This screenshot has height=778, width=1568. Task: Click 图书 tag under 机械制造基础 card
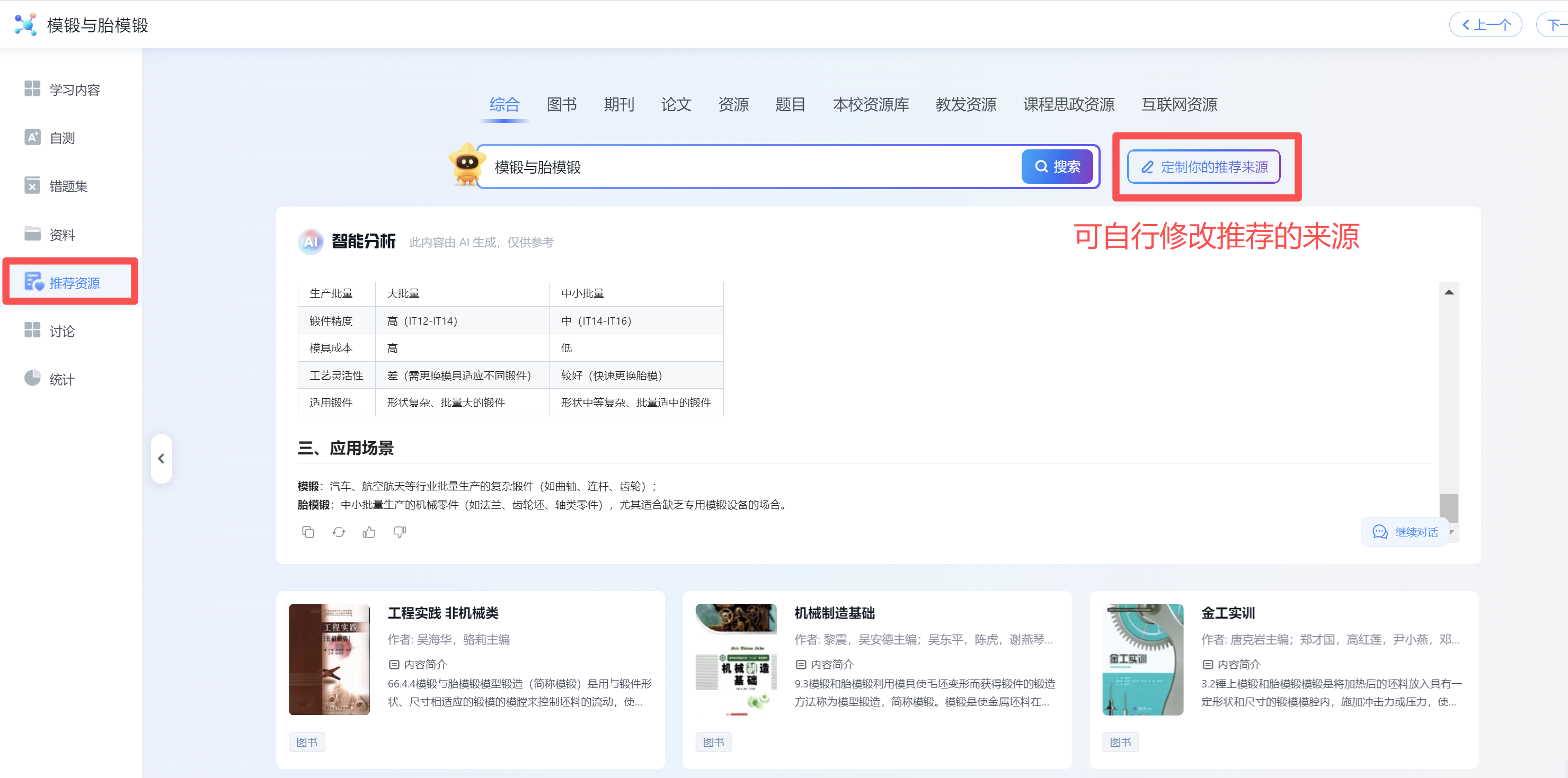click(x=713, y=743)
